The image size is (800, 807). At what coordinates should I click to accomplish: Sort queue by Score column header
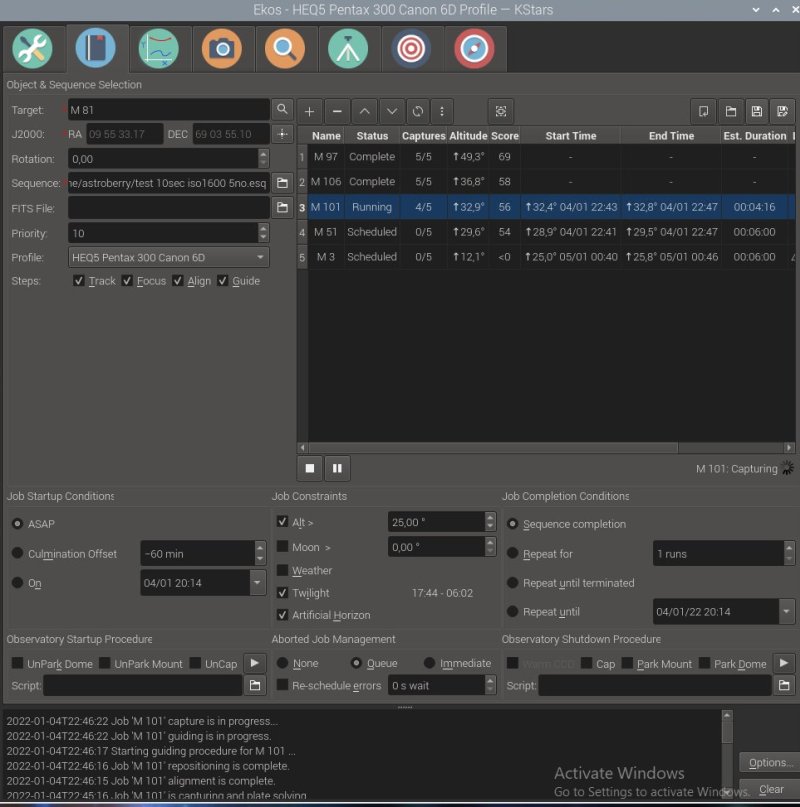tap(505, 136)
